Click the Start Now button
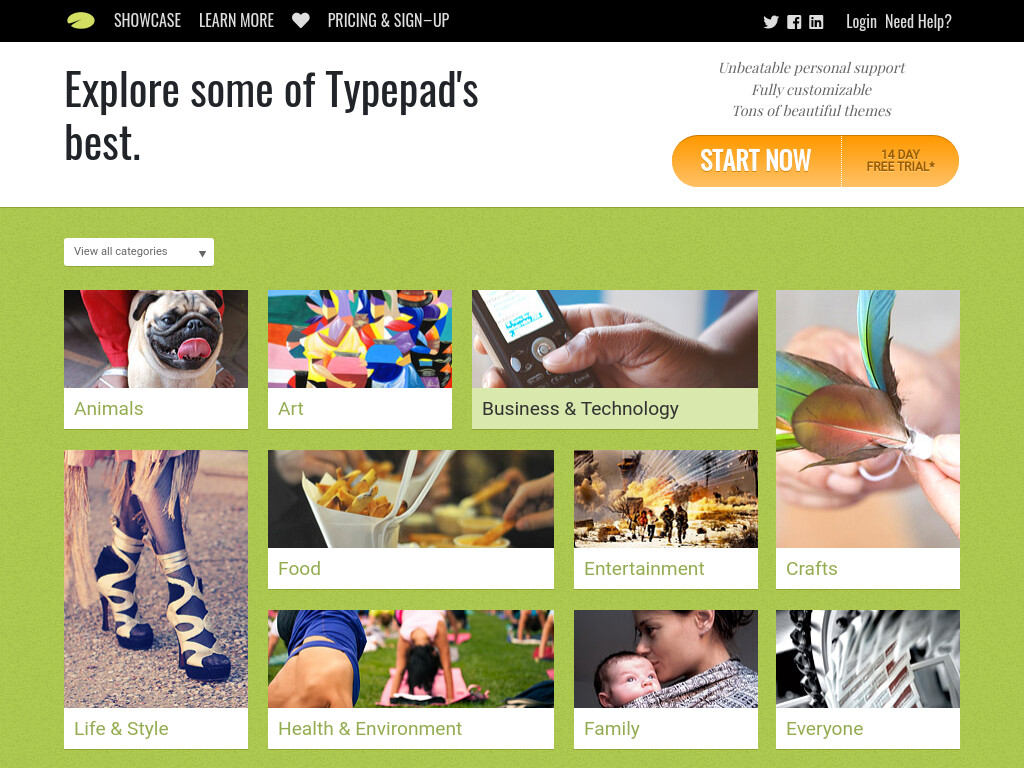Image resolution: width=1024 pixels, height=768 pixels. click(756, 161)
